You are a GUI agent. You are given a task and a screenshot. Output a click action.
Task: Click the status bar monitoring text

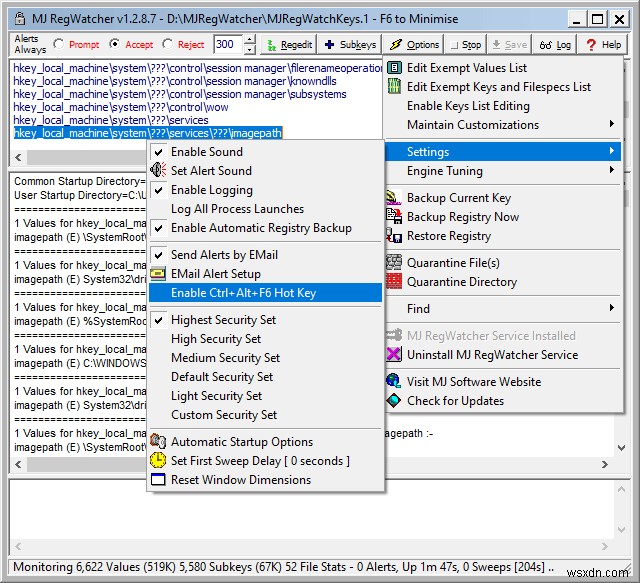tap(284, 567)
